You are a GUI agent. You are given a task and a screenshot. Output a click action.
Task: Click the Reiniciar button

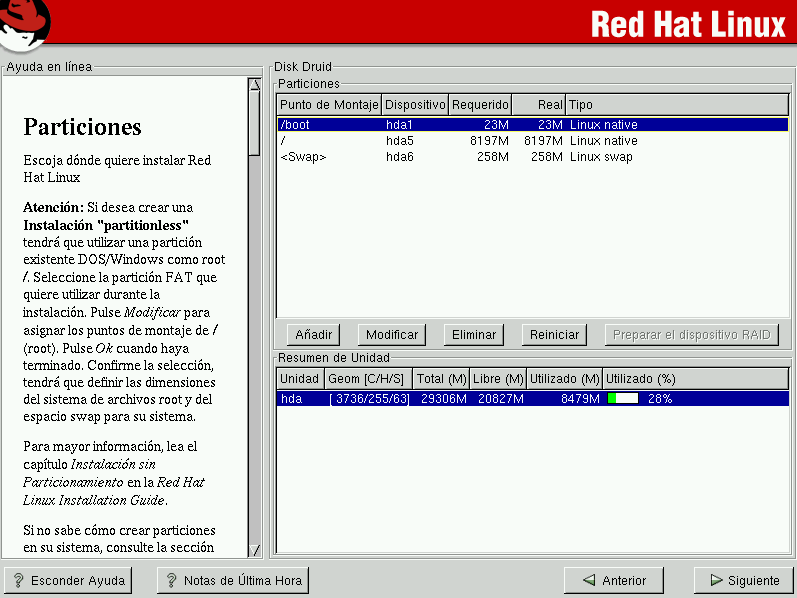point(554,335)
